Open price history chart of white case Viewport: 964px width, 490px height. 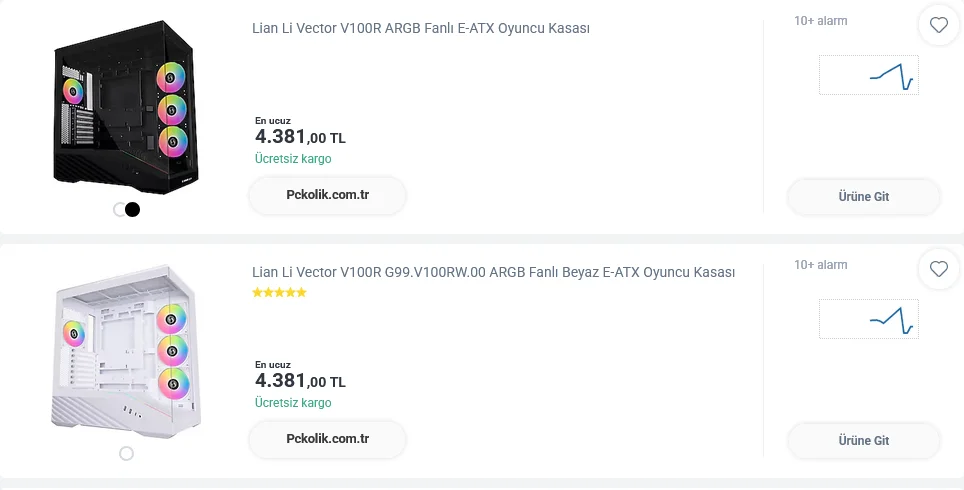tap(868, 319)
